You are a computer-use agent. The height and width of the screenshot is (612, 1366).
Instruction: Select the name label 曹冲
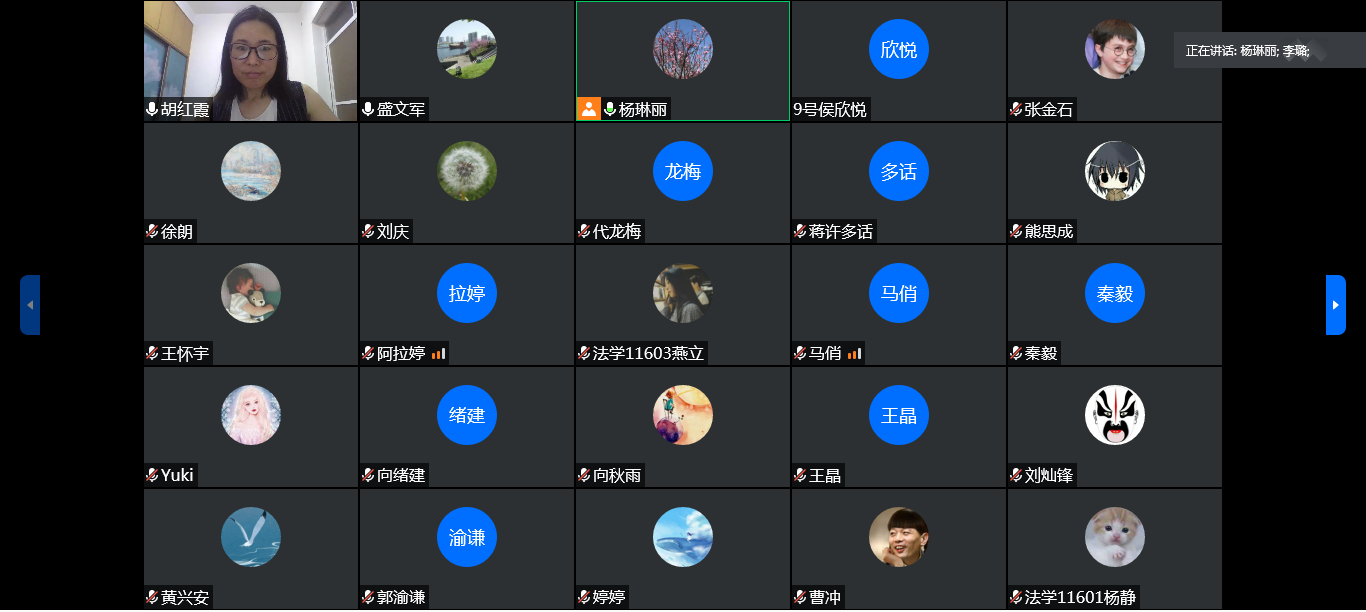[825, 597]
